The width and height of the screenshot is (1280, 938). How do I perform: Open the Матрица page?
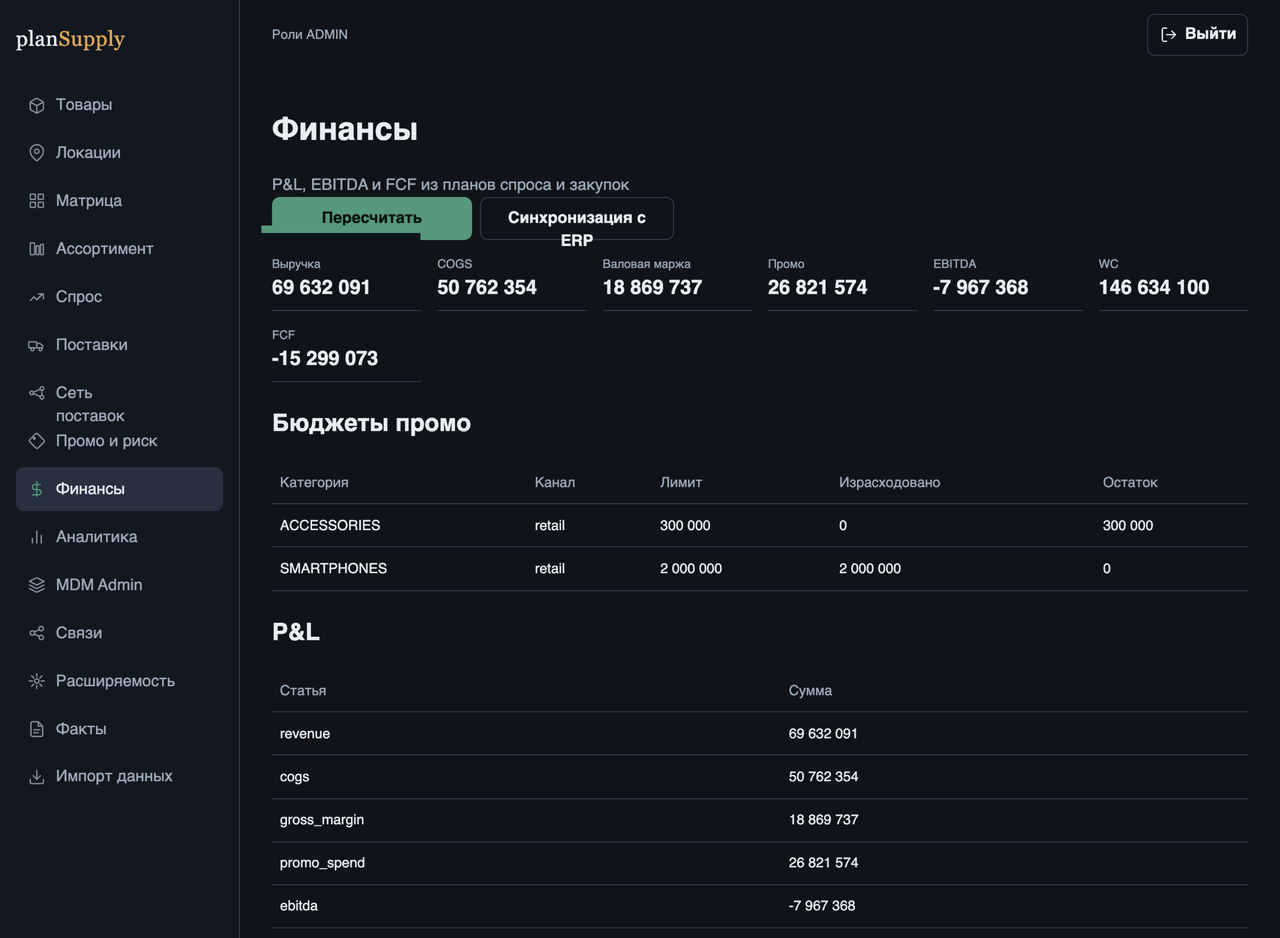tap(119, 201)
